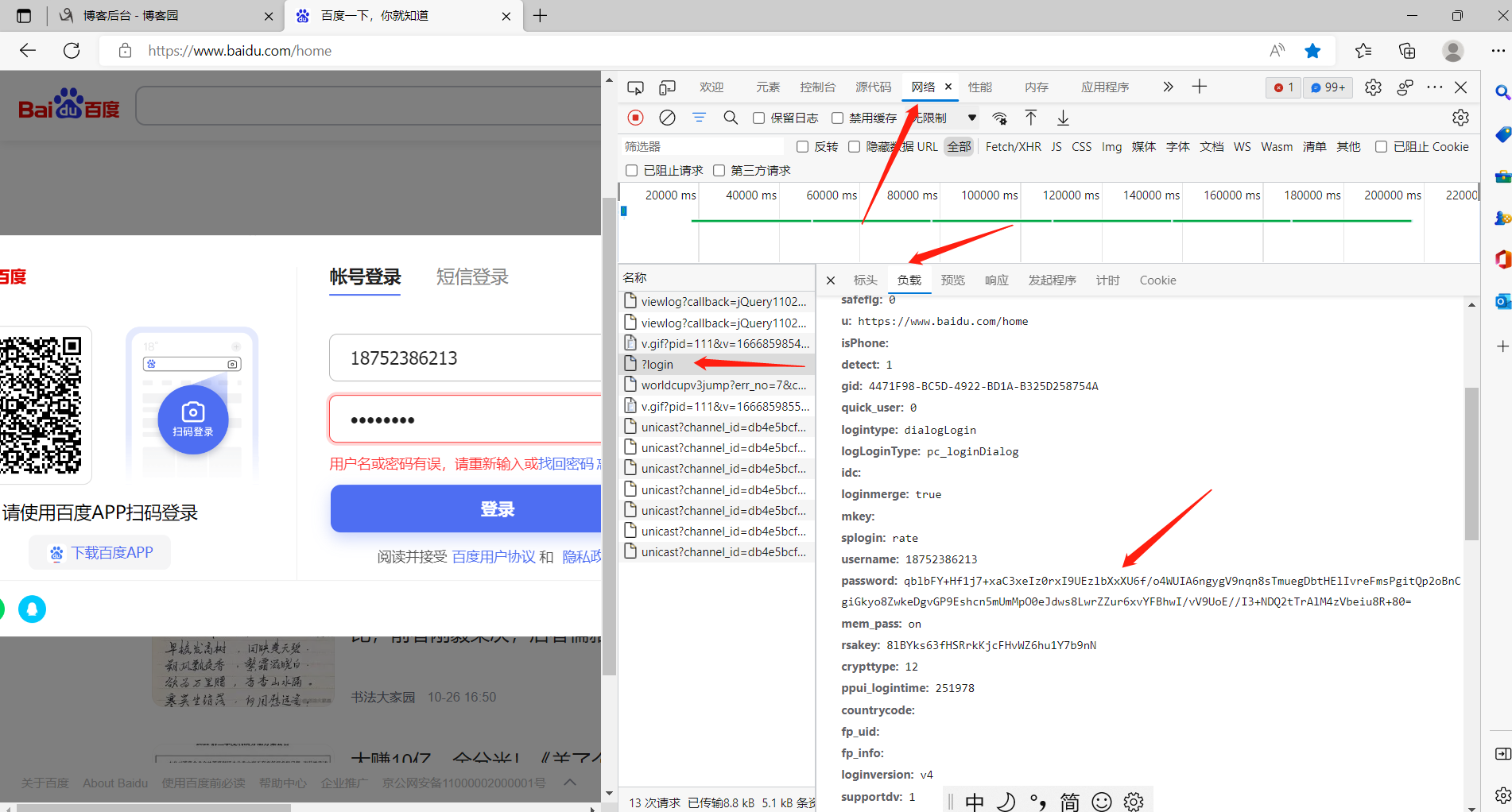Expand more DevTools tabs chevron

click(x=1168, y=87)
